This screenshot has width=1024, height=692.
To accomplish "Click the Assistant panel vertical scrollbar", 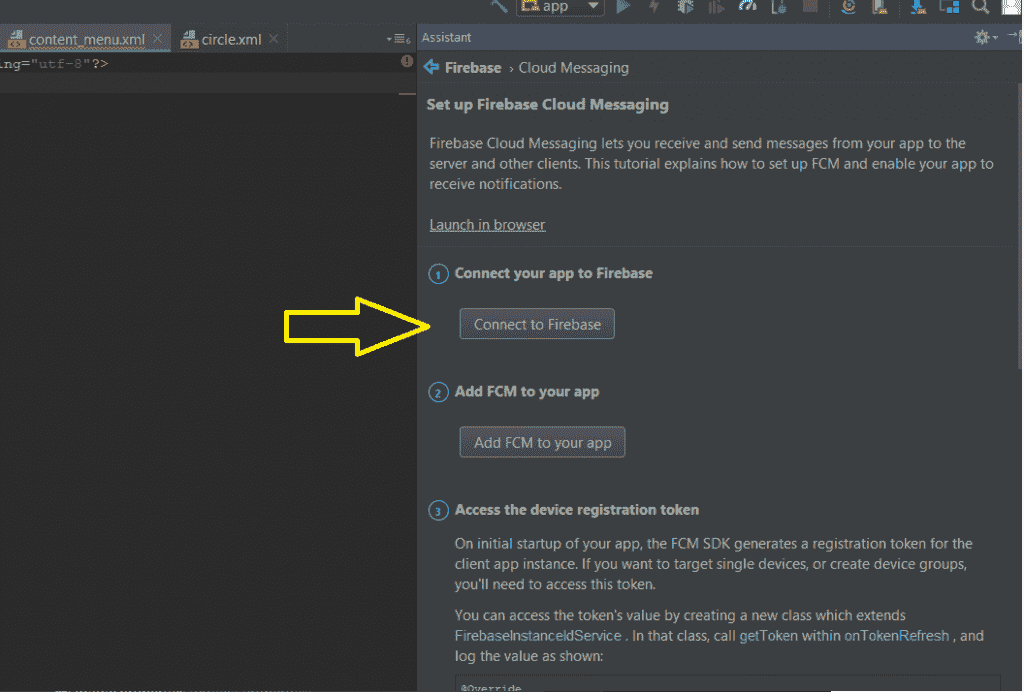I will click(x=1019, y=228).
